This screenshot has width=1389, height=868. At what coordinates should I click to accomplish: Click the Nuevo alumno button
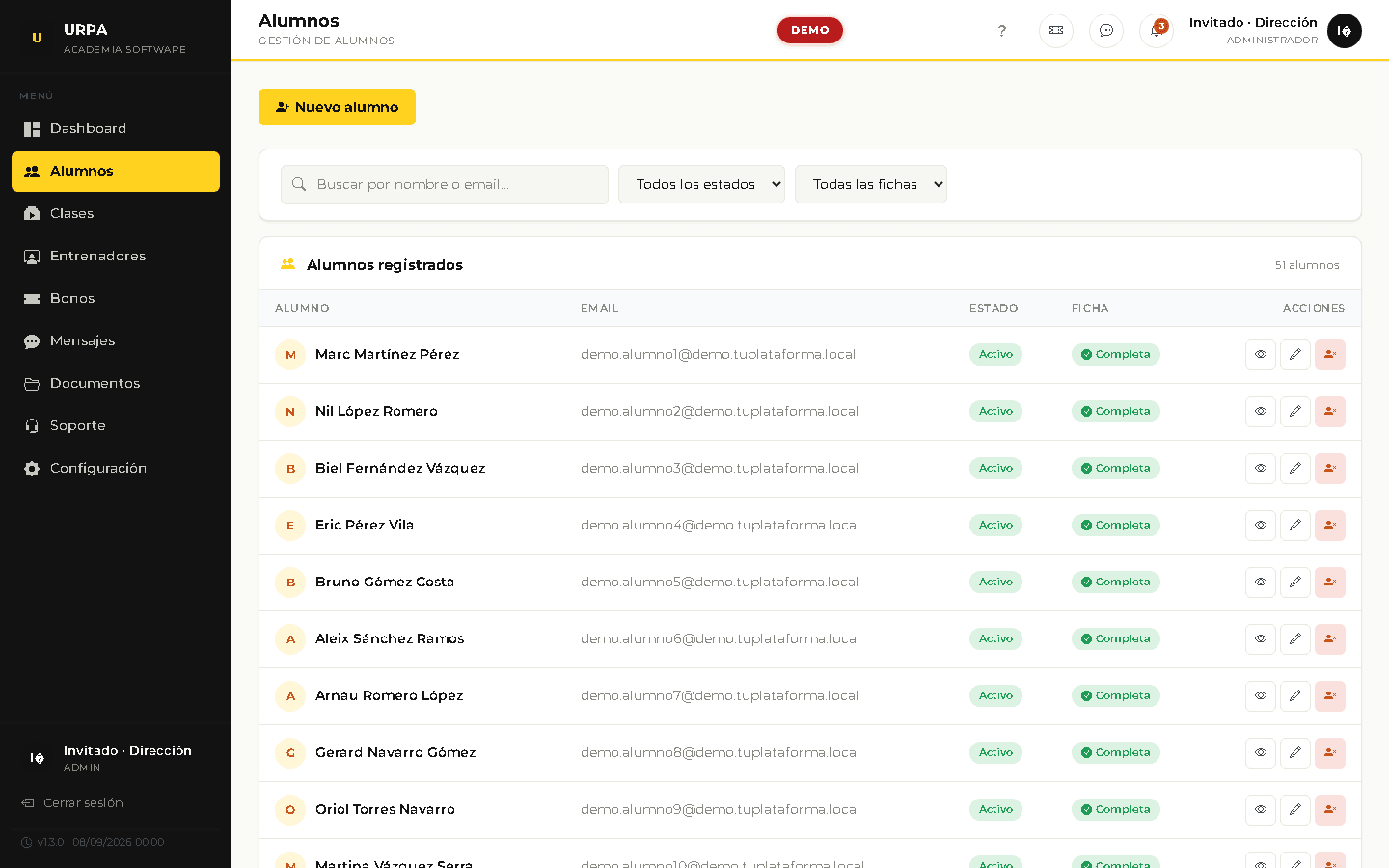coord(337,107)
